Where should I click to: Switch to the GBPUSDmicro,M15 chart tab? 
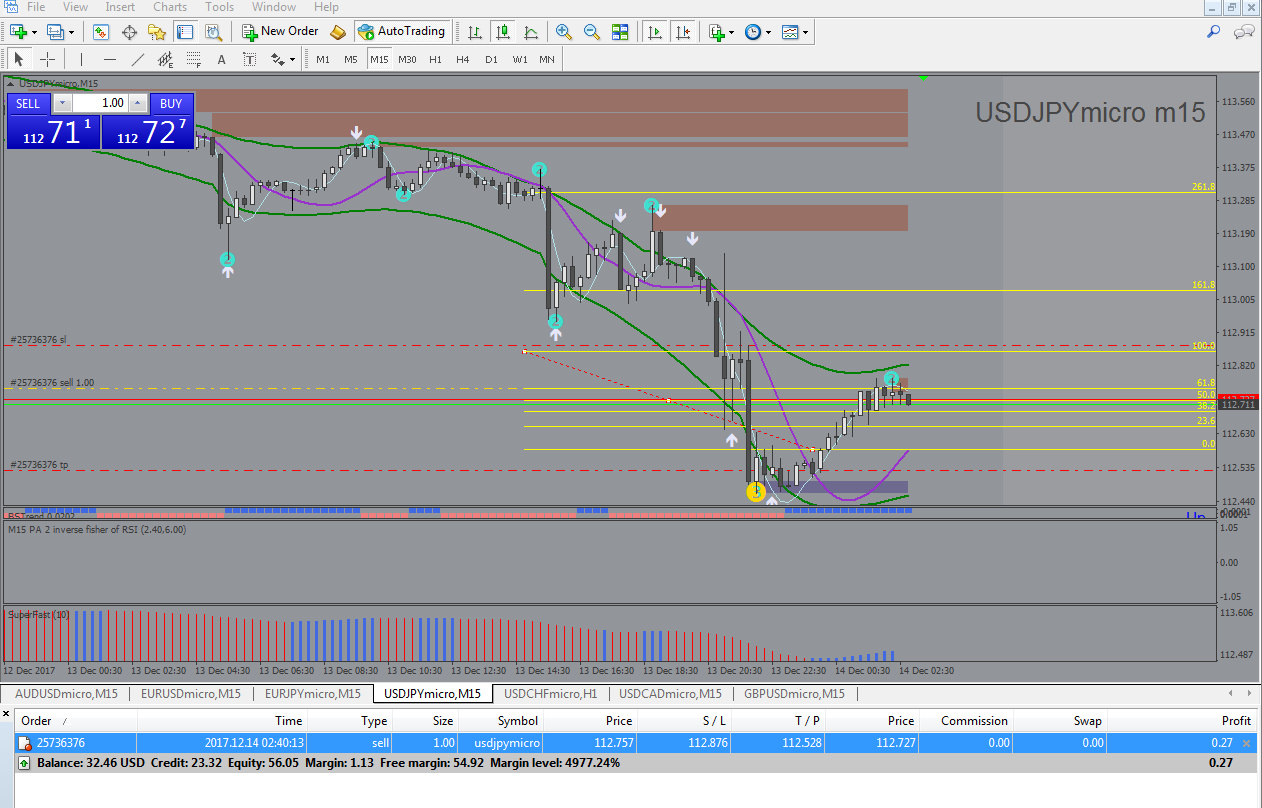point(794,693)
